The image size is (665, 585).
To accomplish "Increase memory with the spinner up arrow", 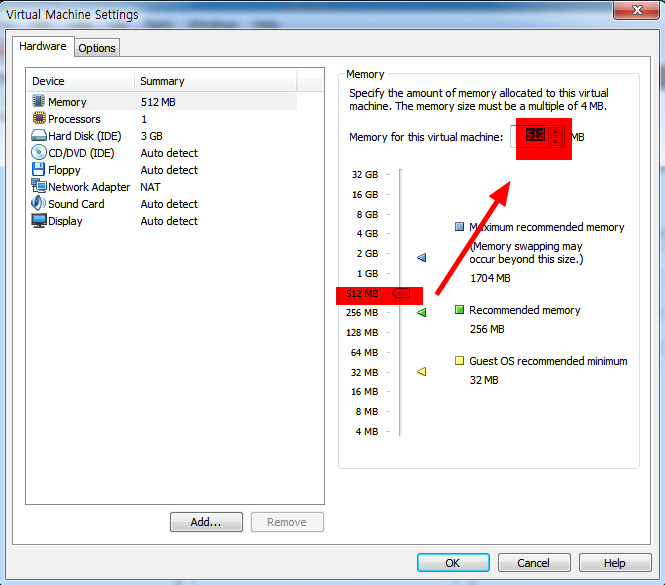I will click(556, 131).
